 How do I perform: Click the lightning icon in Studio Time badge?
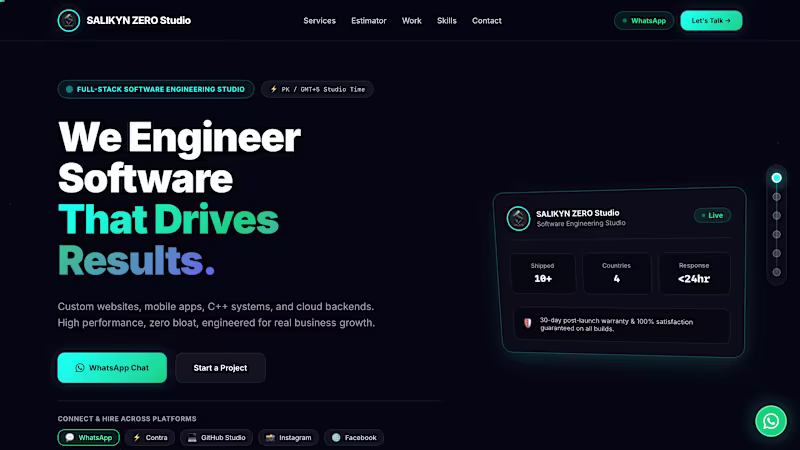[273, 89]
